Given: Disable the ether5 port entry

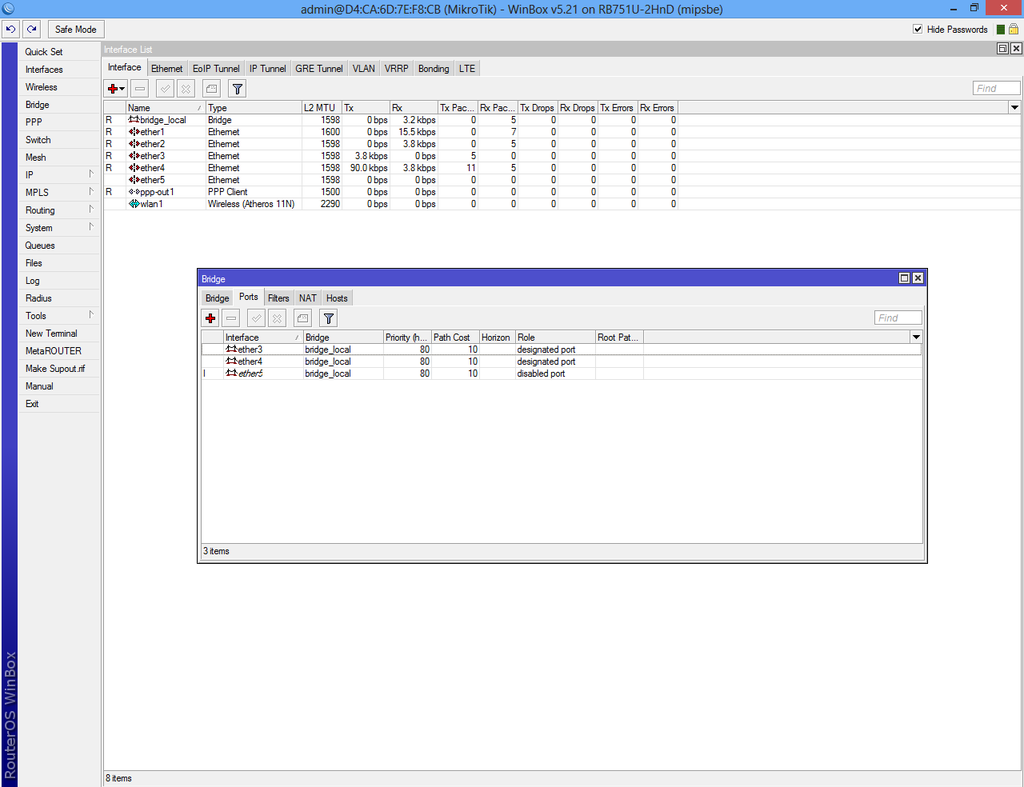Looking at the screenshot, I should pos(252,373).
